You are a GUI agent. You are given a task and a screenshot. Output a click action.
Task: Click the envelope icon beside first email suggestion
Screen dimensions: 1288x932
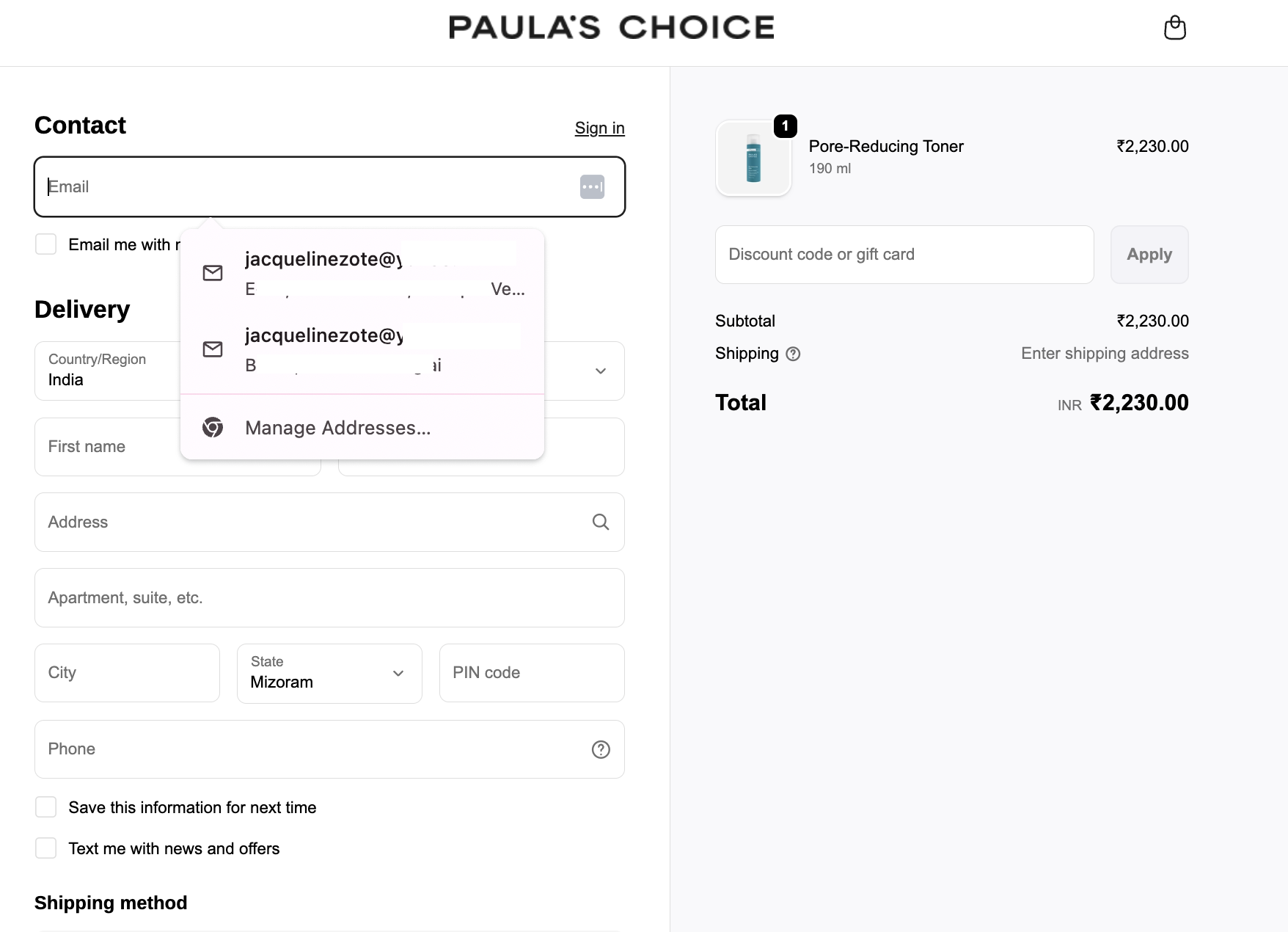coord(212,272)
